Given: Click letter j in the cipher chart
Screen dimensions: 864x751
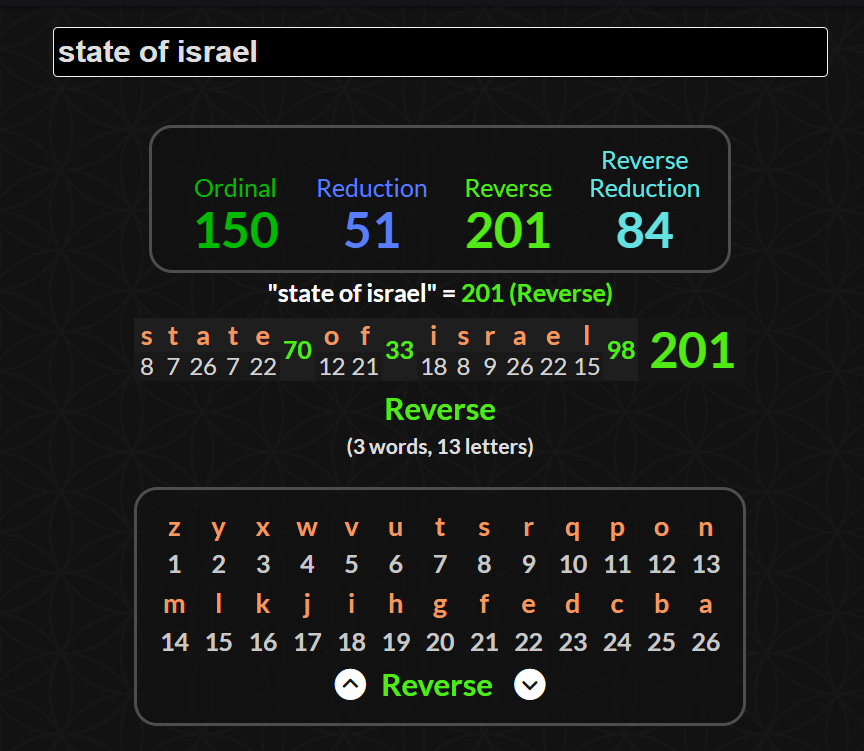Looking at the screenshot, I should click(x=307, y=605).
